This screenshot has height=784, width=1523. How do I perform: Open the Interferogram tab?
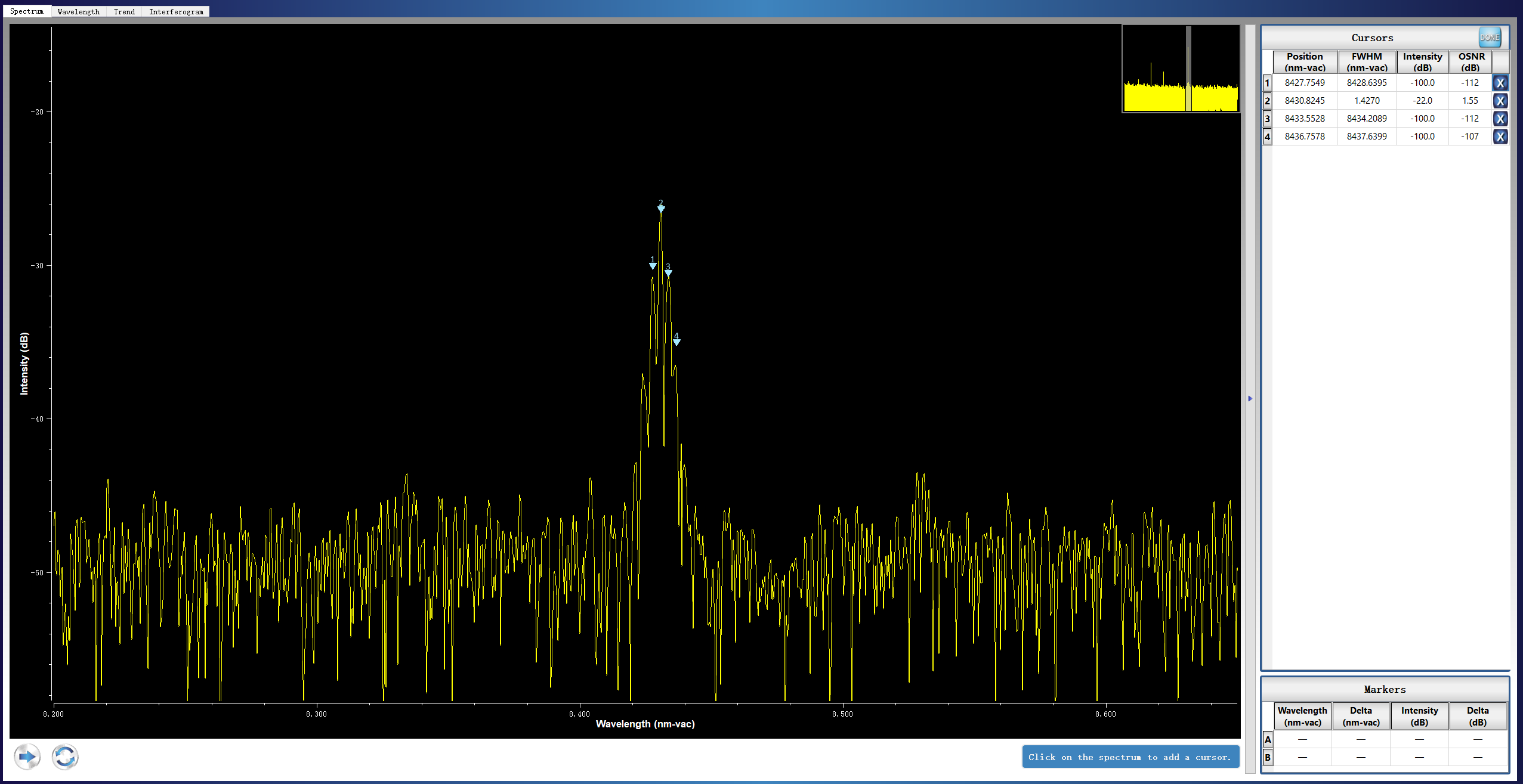pos(176,11)
